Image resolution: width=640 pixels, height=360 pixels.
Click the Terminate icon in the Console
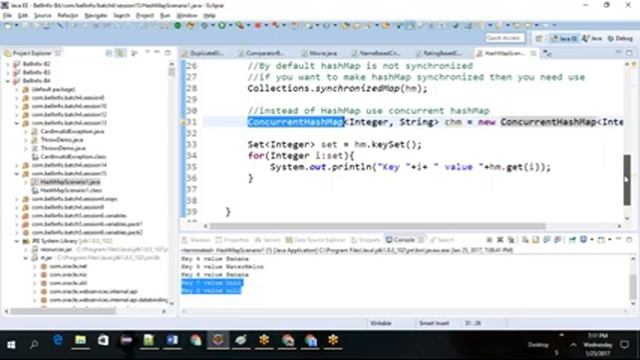pyautogui.click(x=489, y=240)
